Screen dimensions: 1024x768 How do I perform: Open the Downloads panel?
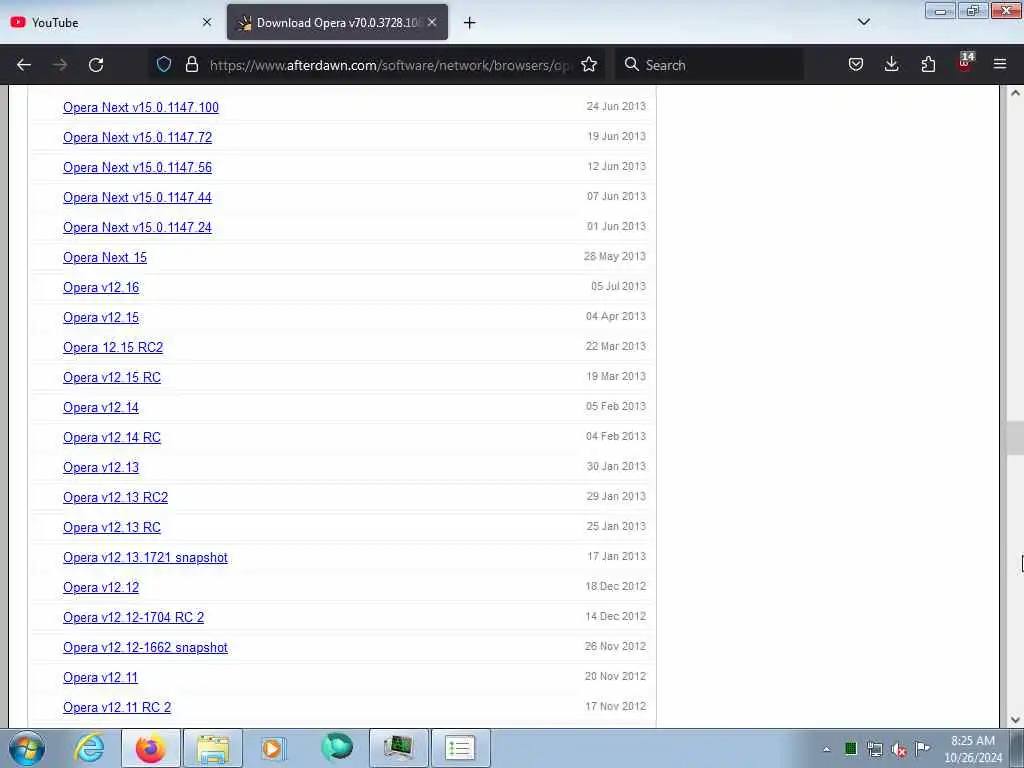pos(891,64)
